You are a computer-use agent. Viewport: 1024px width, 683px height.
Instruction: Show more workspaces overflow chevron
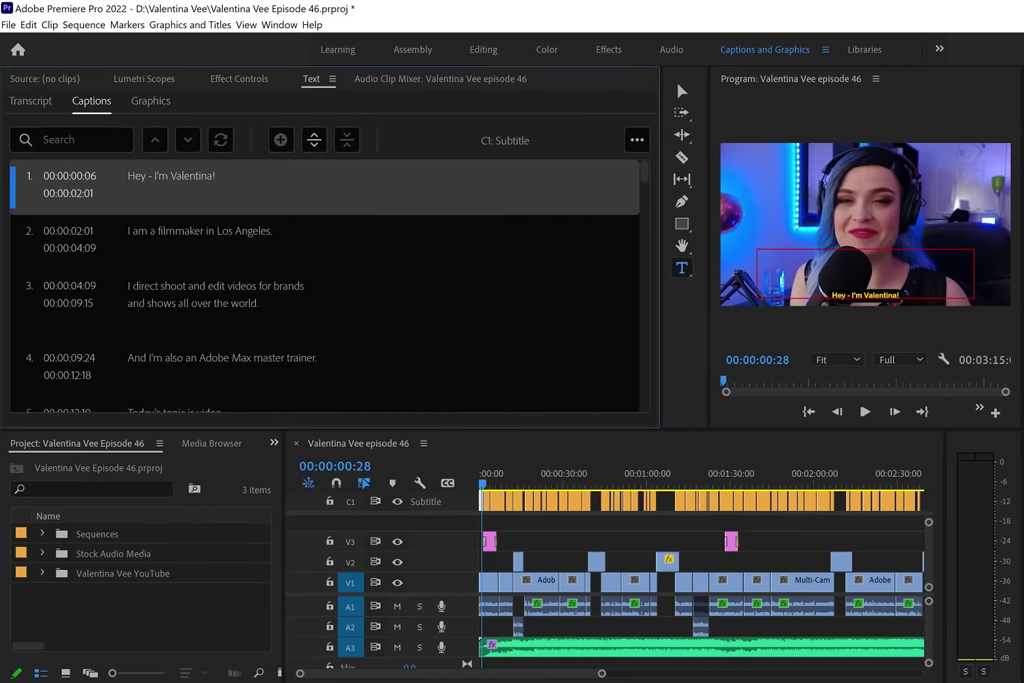(x=939, y=48)
